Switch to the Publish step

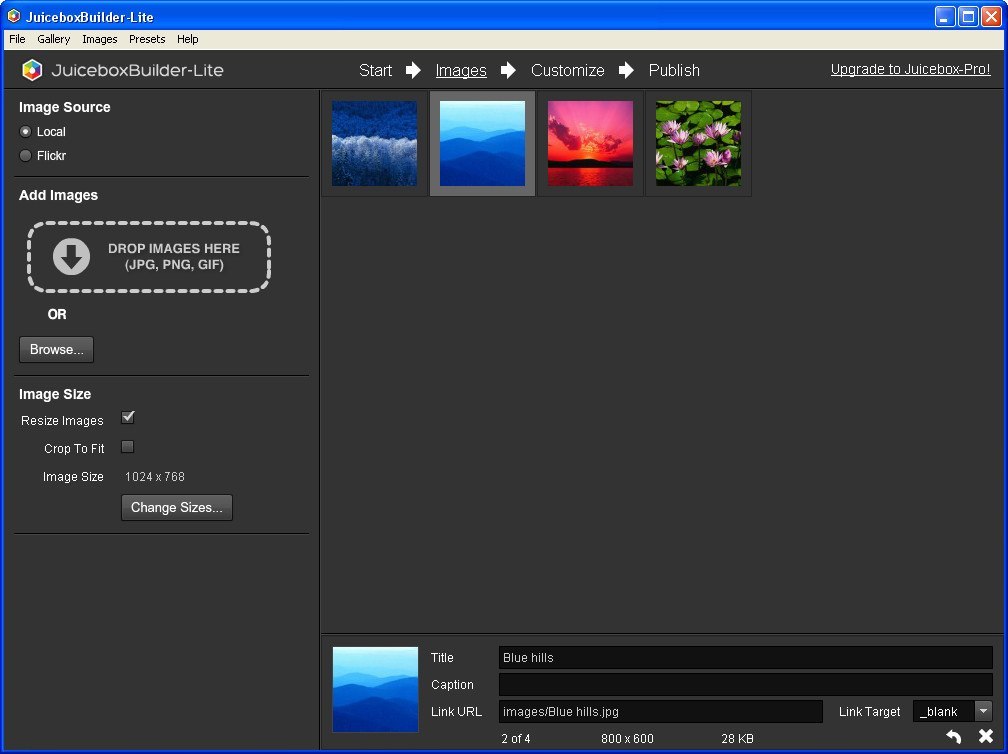673,70
